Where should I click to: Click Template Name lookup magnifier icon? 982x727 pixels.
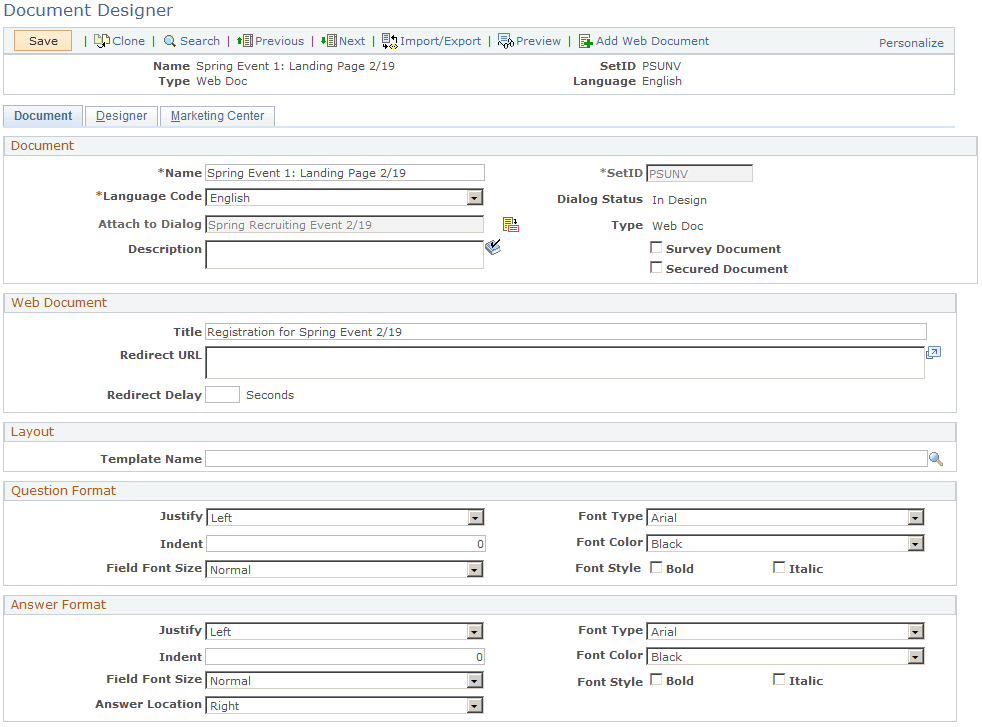(936, 459)
